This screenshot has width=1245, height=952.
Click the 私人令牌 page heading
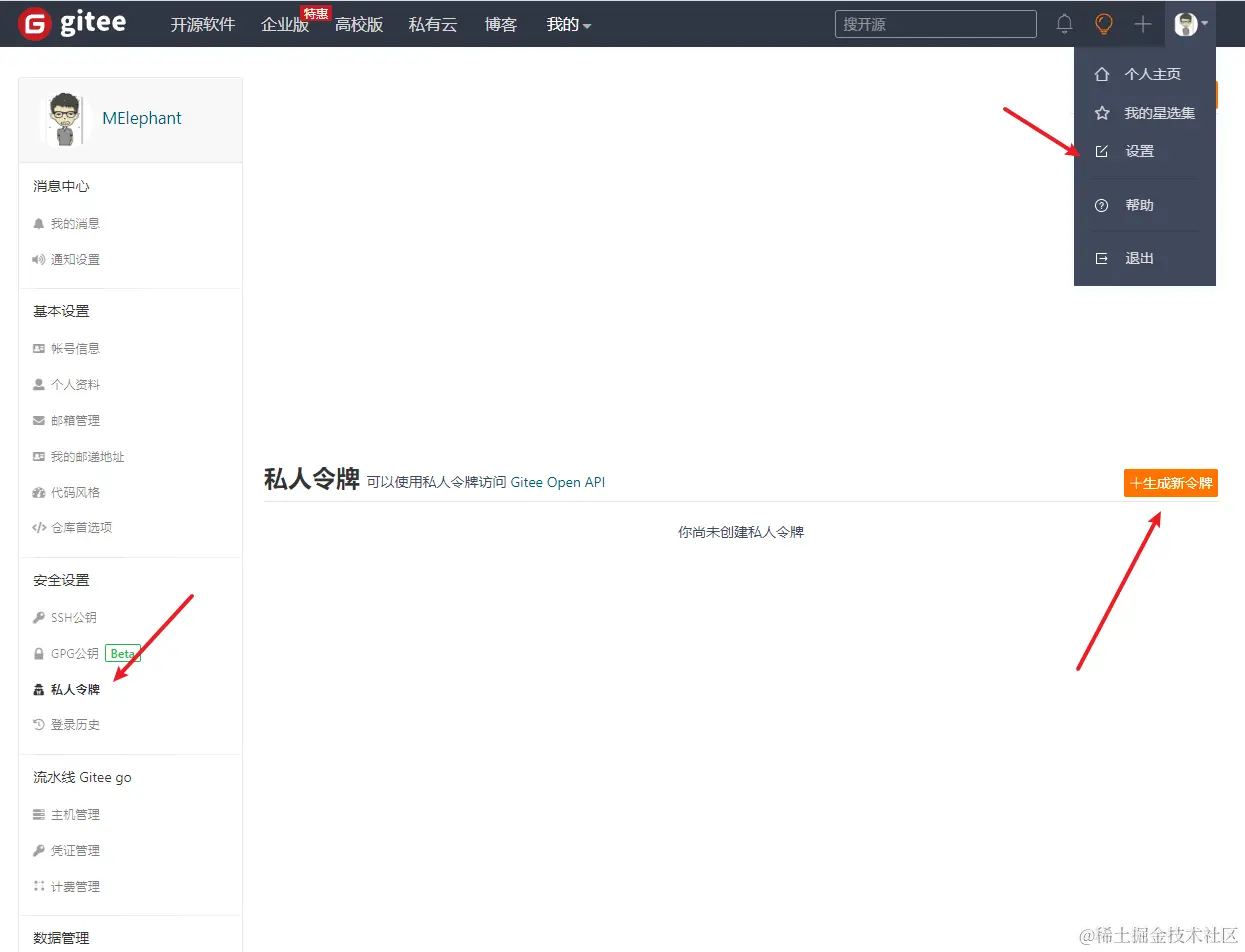311,479
